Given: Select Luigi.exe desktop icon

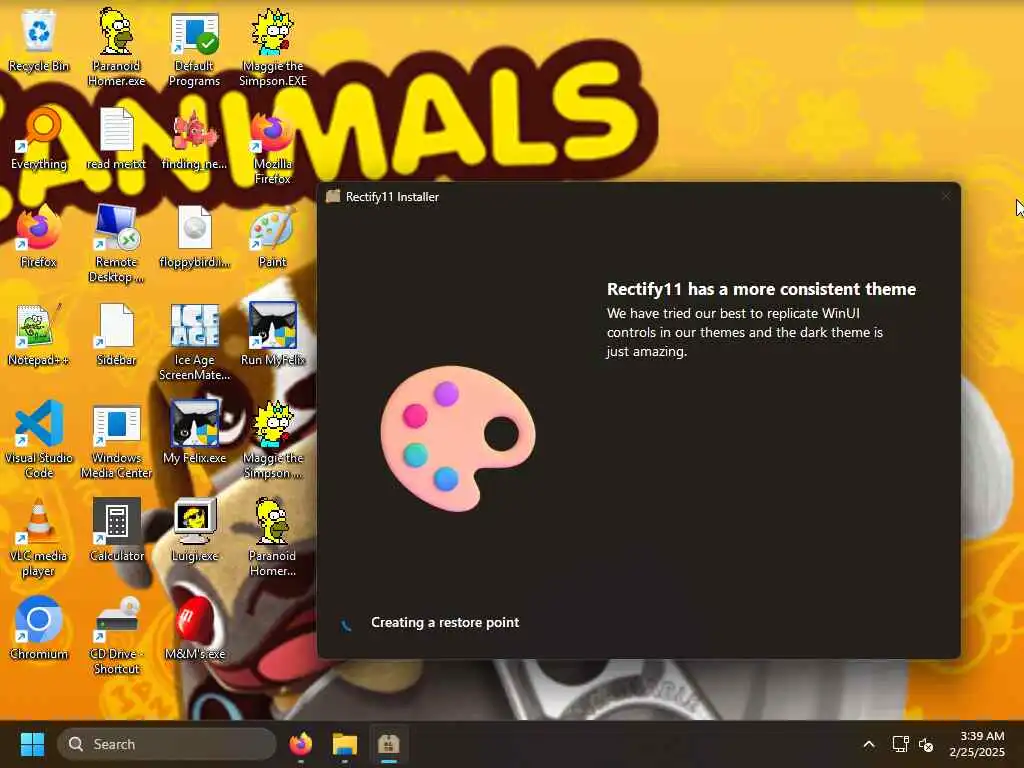Looking at the screenshot, I should tap(194, 530).
